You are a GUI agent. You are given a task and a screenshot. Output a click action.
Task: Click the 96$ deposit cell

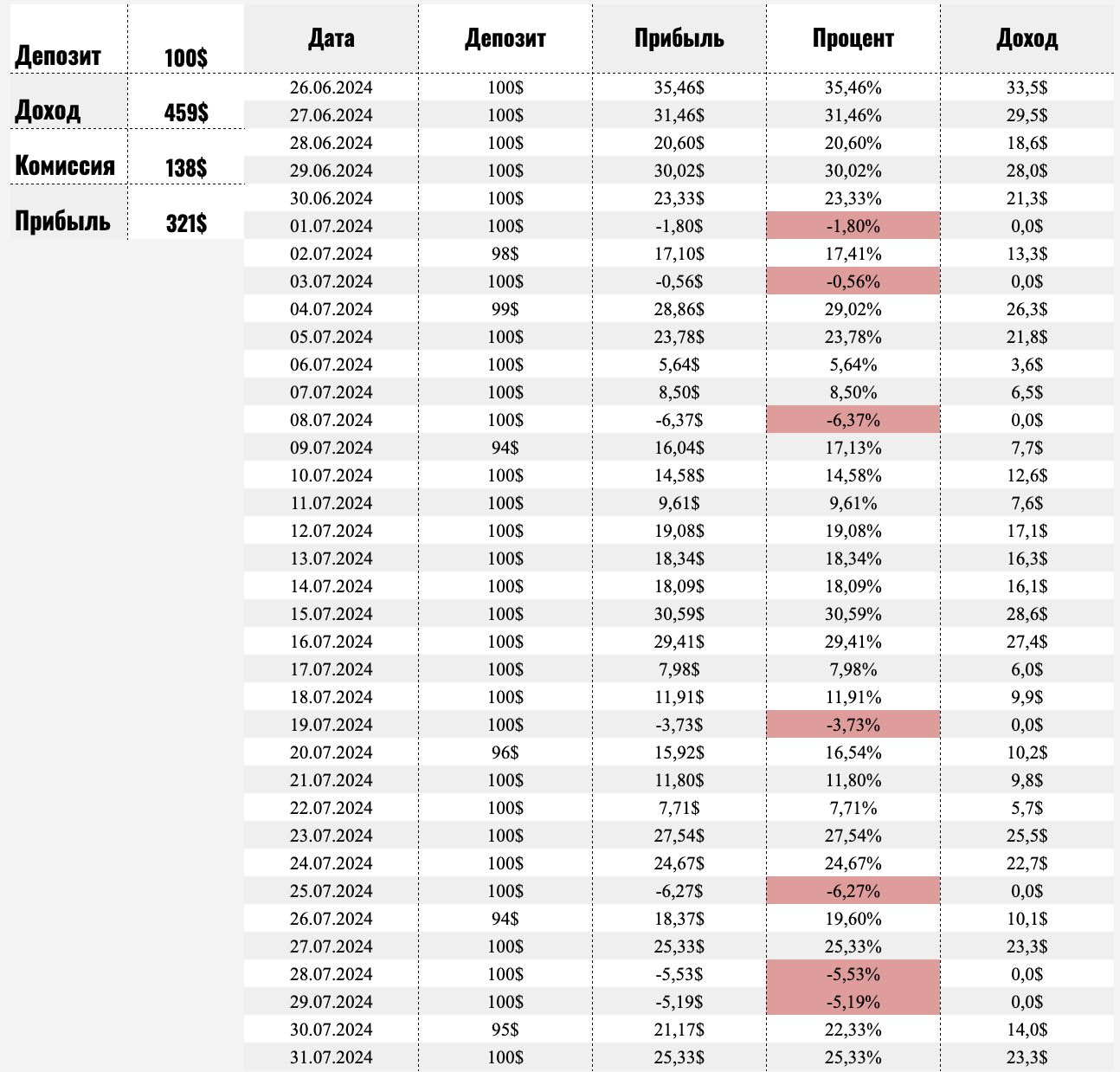(505, 752)
